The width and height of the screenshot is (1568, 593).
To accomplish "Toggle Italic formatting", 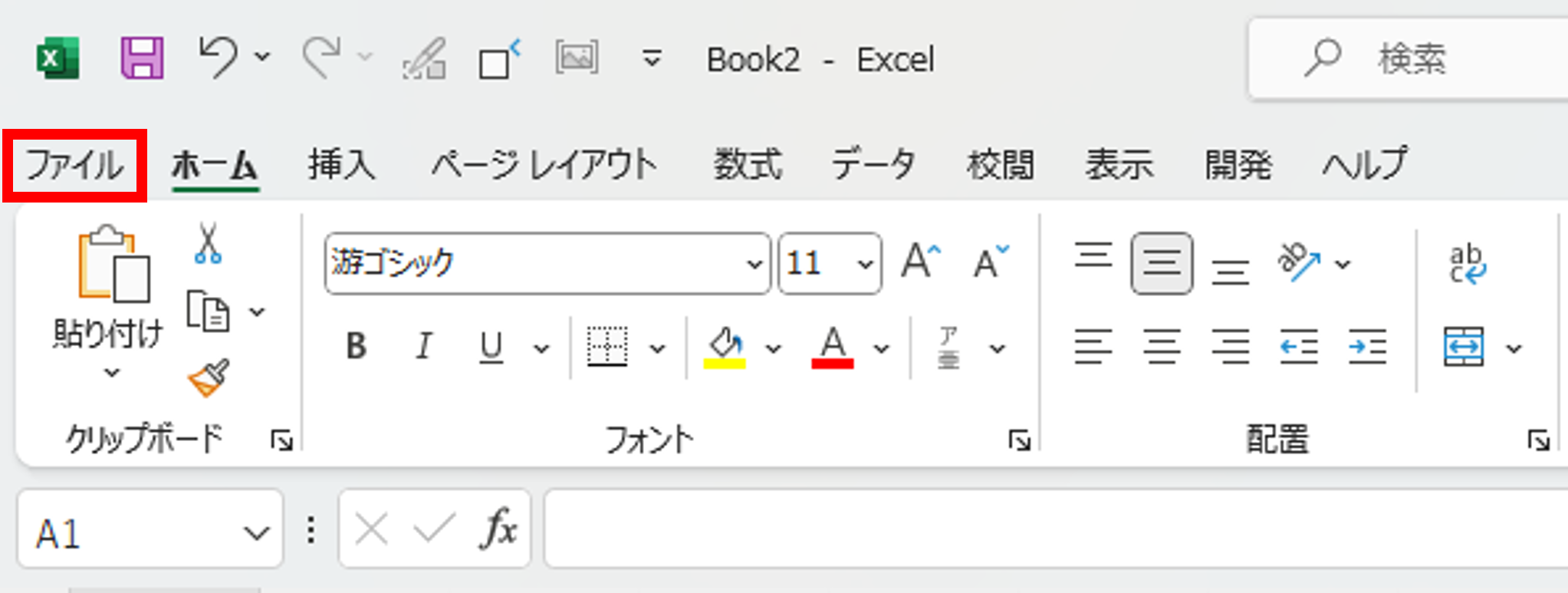I will (x=423, y=347).
